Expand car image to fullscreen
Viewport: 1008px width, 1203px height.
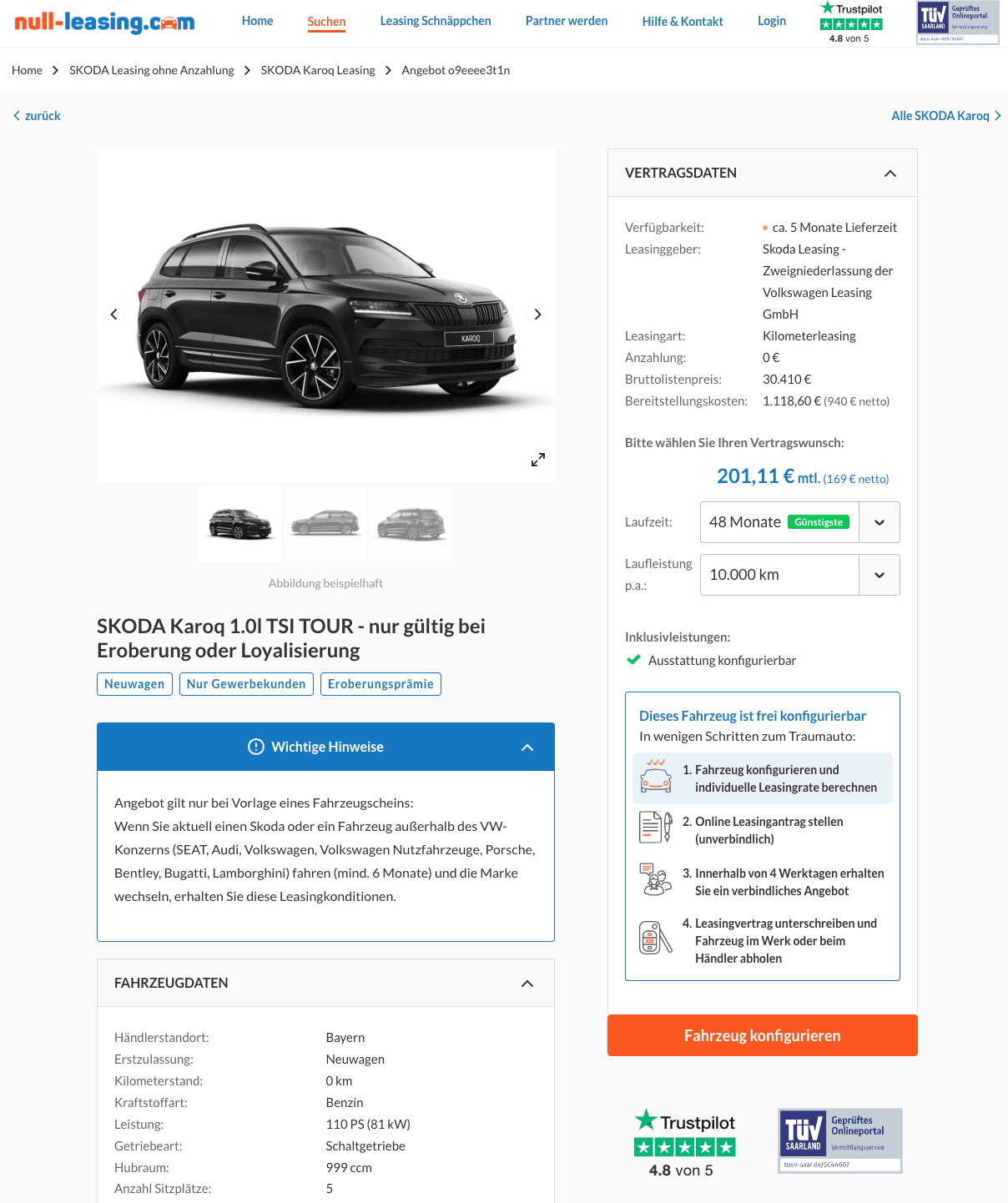click(x=538, y=460)
